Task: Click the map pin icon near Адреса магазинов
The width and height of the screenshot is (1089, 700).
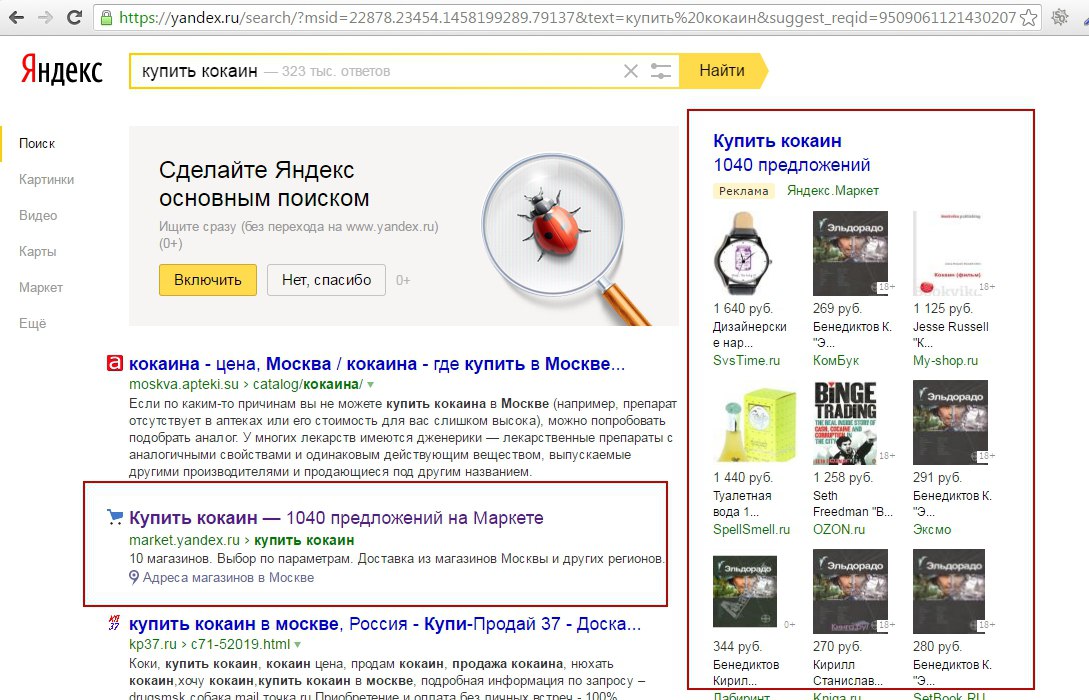Action: tap(134, 577)
